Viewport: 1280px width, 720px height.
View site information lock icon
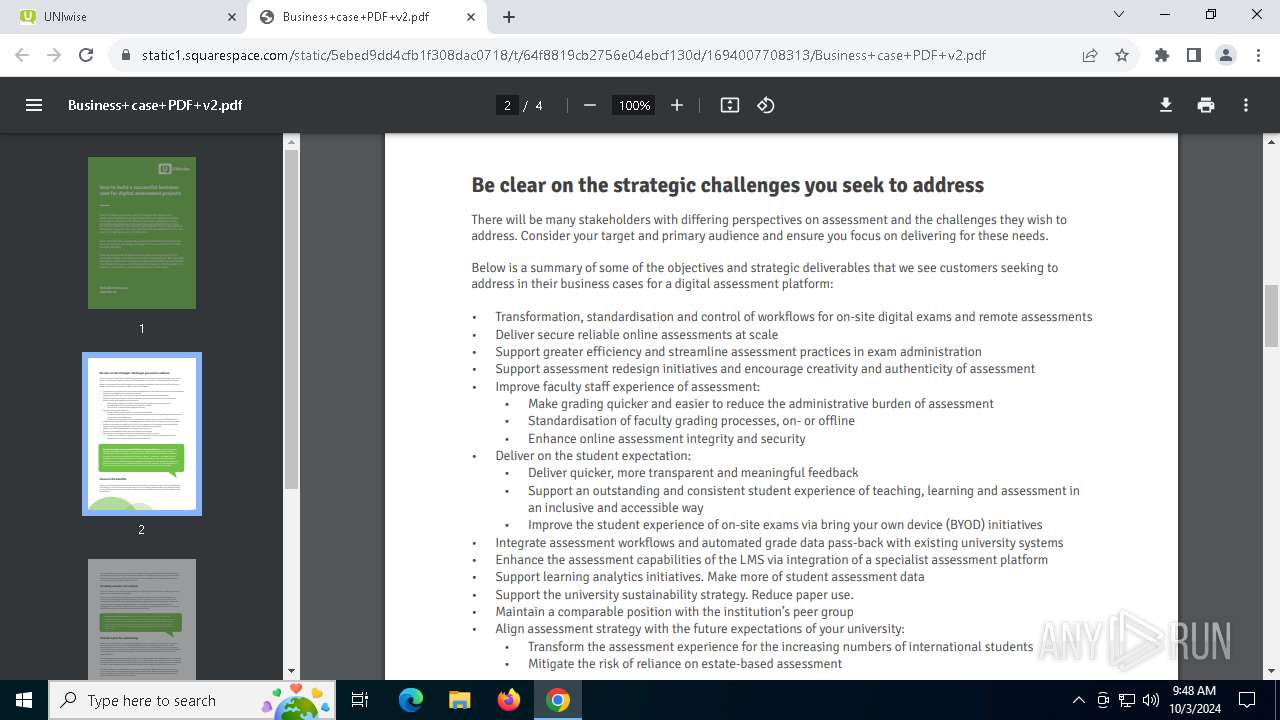(x=126, y=55)
